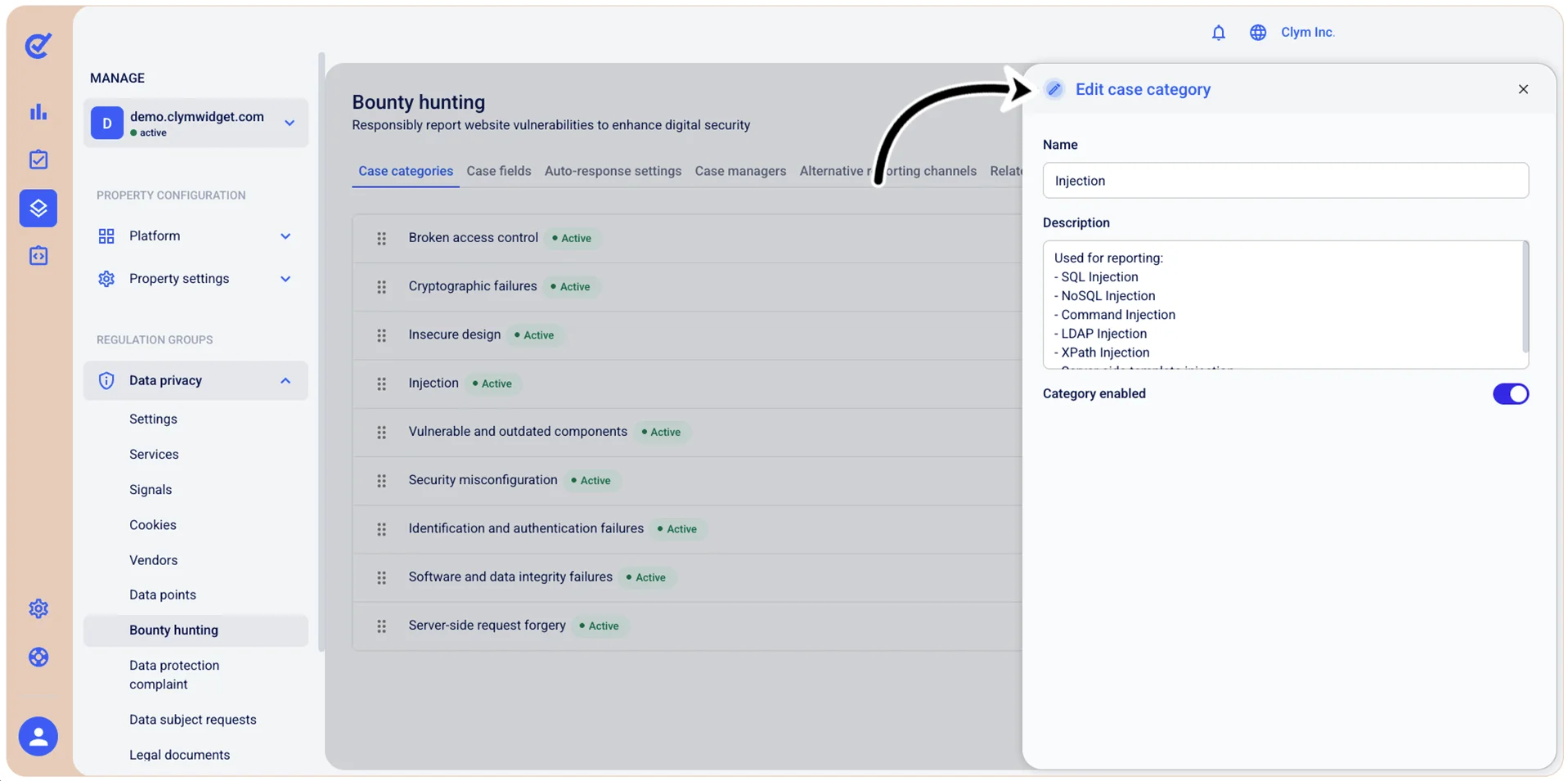
Task: Grab the drag handle for Injection row
Action: click(381, 384)
